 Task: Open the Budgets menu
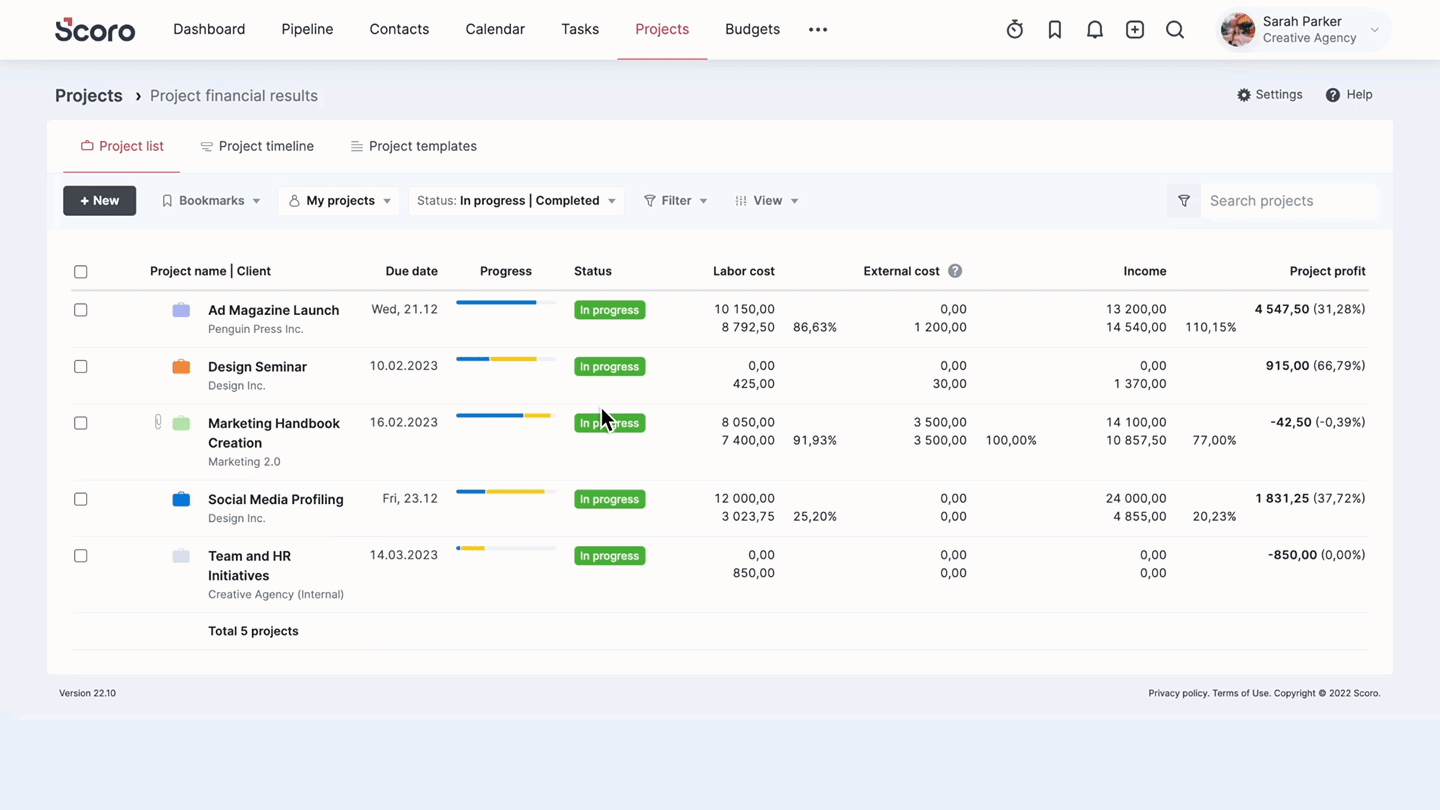752,30
